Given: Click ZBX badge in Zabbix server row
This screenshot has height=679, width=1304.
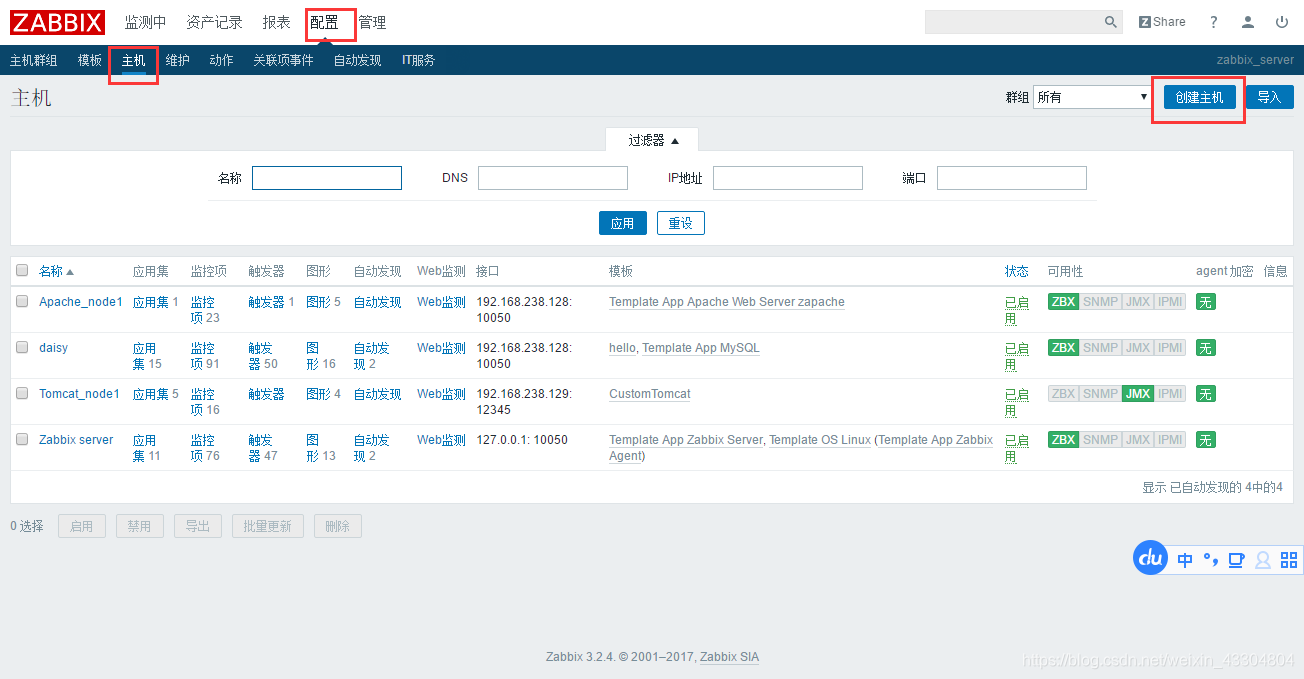Looking at the screenshot, I should click(x=1063, y=440).
